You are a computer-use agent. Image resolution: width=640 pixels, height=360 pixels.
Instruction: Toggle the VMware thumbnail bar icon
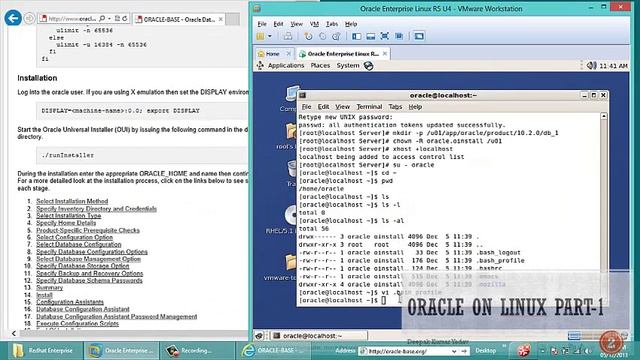coord(371,36)
